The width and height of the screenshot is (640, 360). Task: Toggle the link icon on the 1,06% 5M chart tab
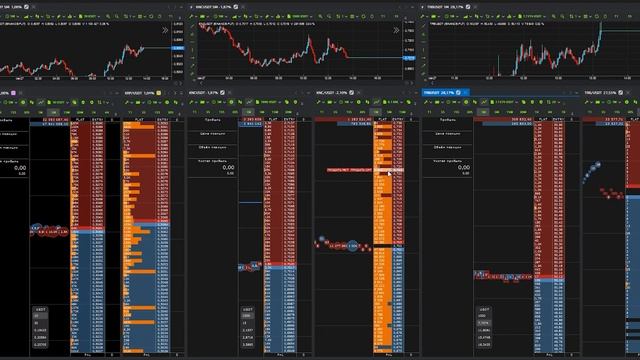click(26, 7)
